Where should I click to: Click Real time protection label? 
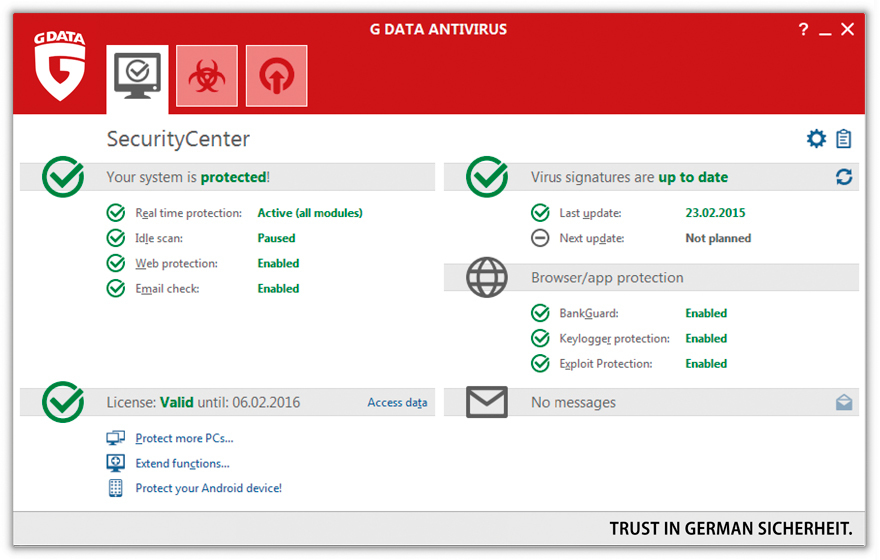(189, 213)
